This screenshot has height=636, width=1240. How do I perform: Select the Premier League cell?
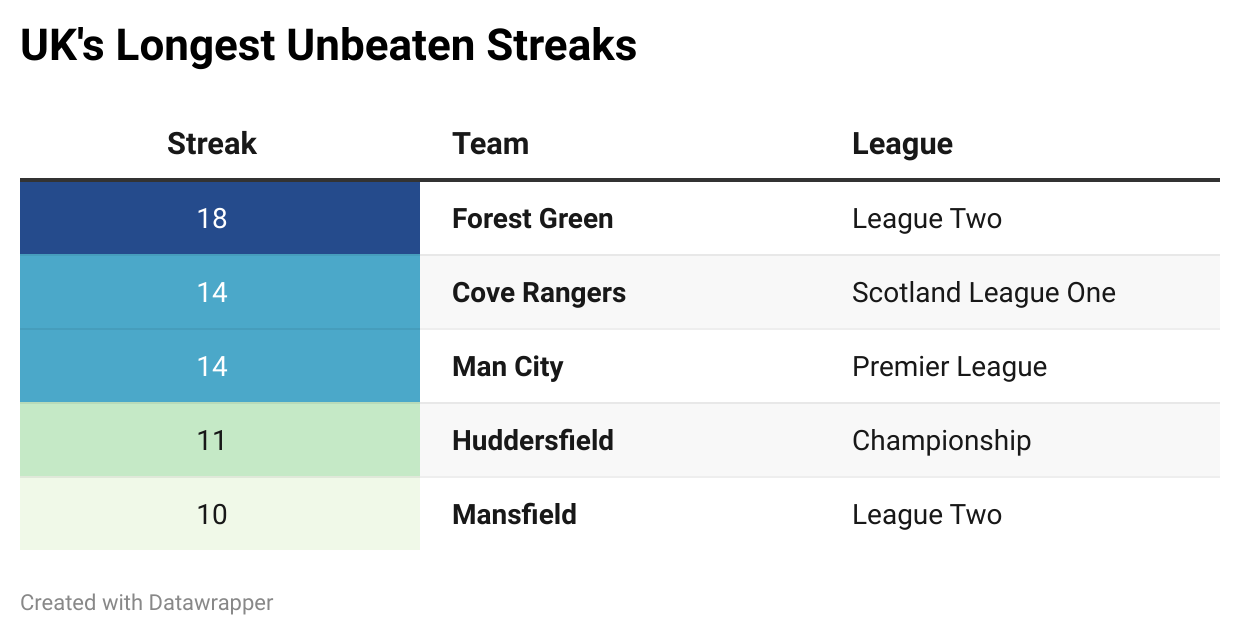950,366
